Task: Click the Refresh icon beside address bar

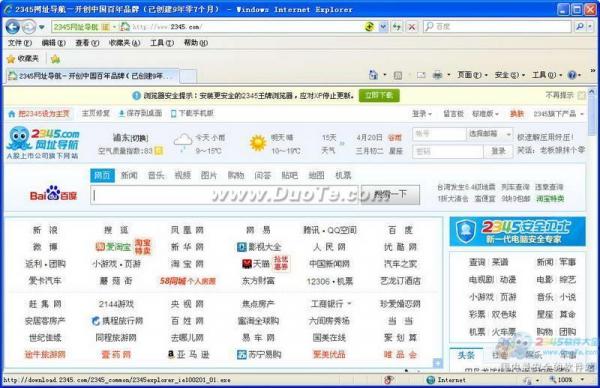Action: coord(397,27)
